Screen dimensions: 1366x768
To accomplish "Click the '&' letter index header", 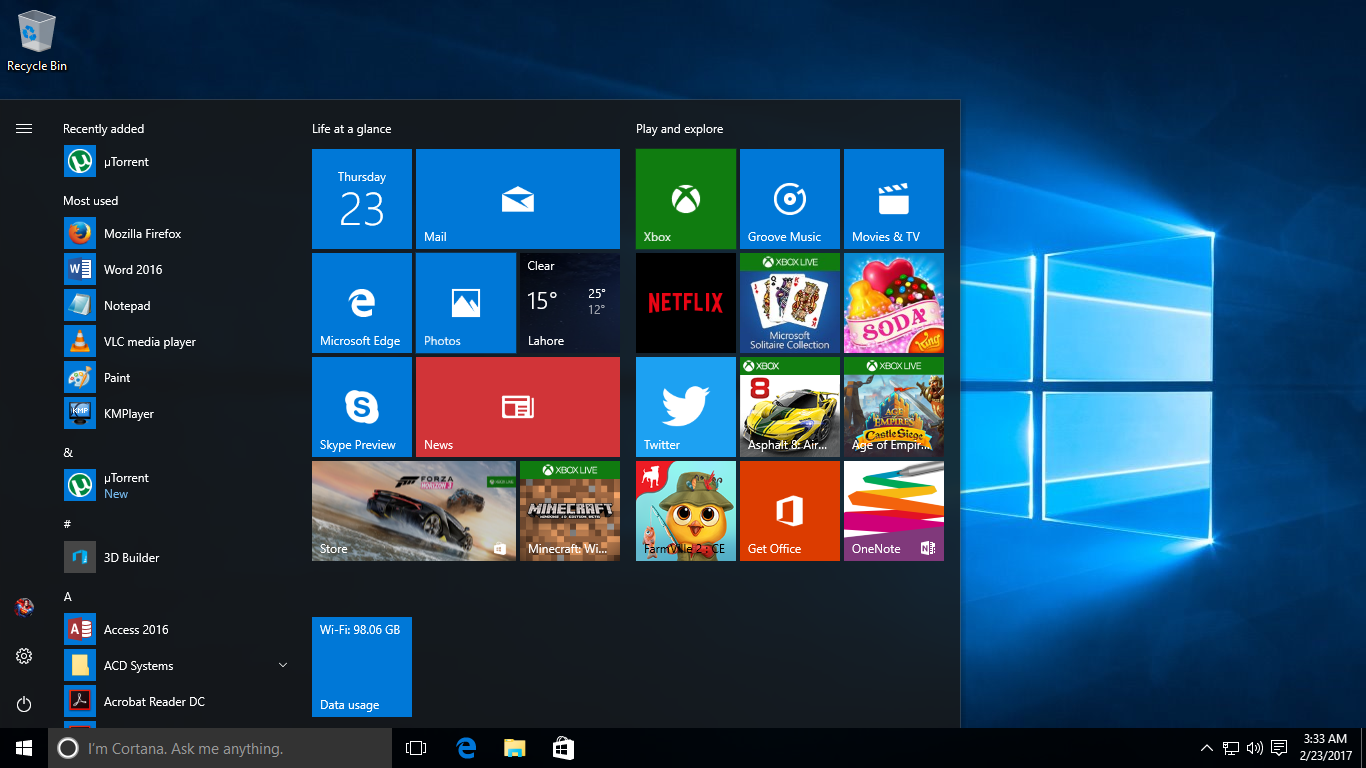I will (68, 453).
